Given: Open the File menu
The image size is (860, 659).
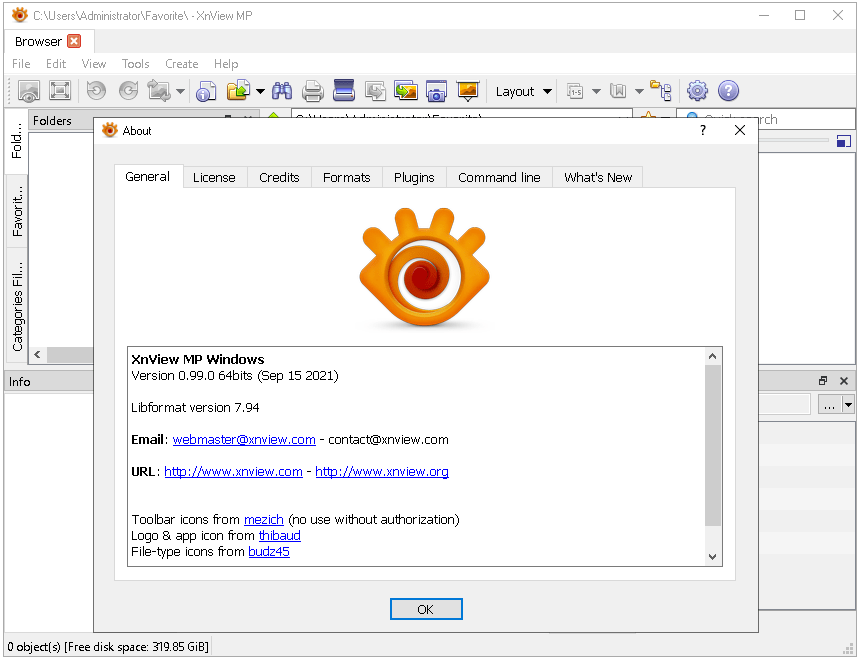Looking at the screenshot, I should [21, 64].
